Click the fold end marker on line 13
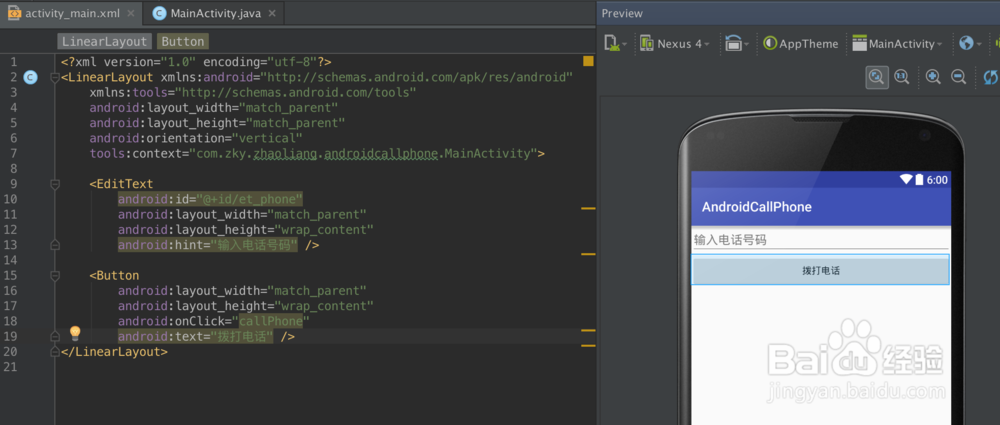Image resolution: width=1000 pixels, height=425 pixels. (55, 245)
